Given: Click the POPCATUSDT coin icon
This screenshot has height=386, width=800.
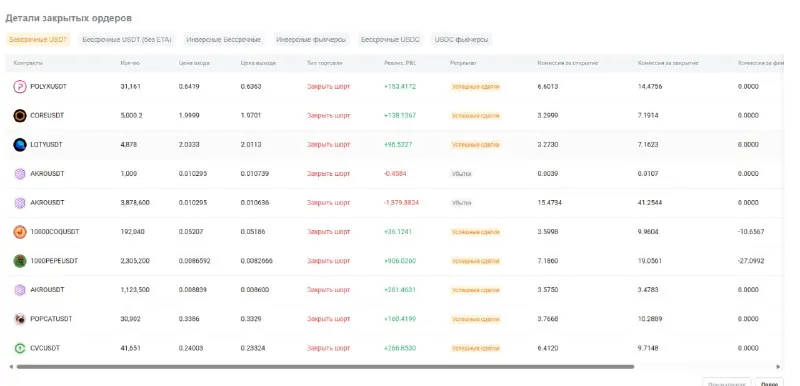Looking at the screenshot, I should tap(20, 319).
